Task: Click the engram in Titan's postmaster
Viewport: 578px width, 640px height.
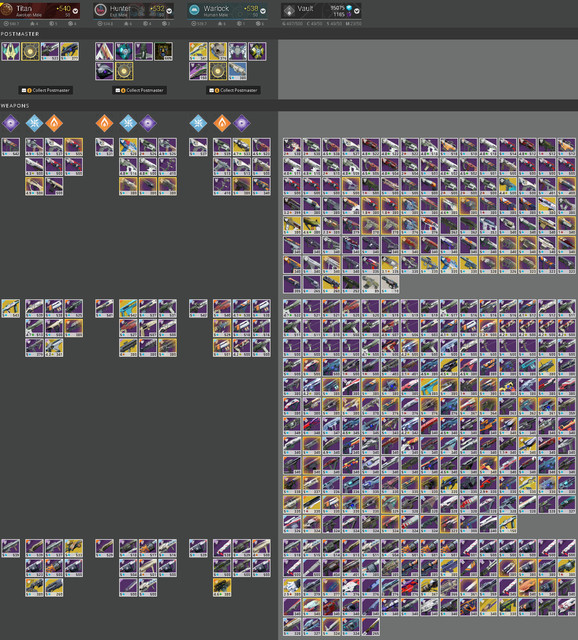Action: click(x=30, y=52)
